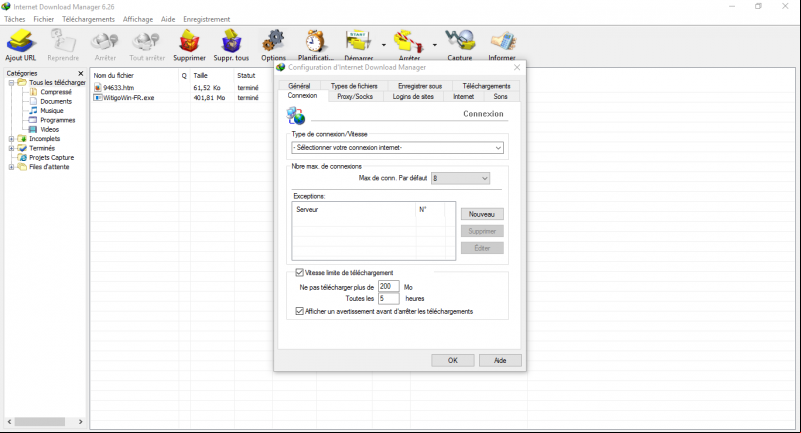Image resolution: width=801 pixels, height=433 pixels.
Task: Click the heures field showing 5
Action: (x=388, y=298)
